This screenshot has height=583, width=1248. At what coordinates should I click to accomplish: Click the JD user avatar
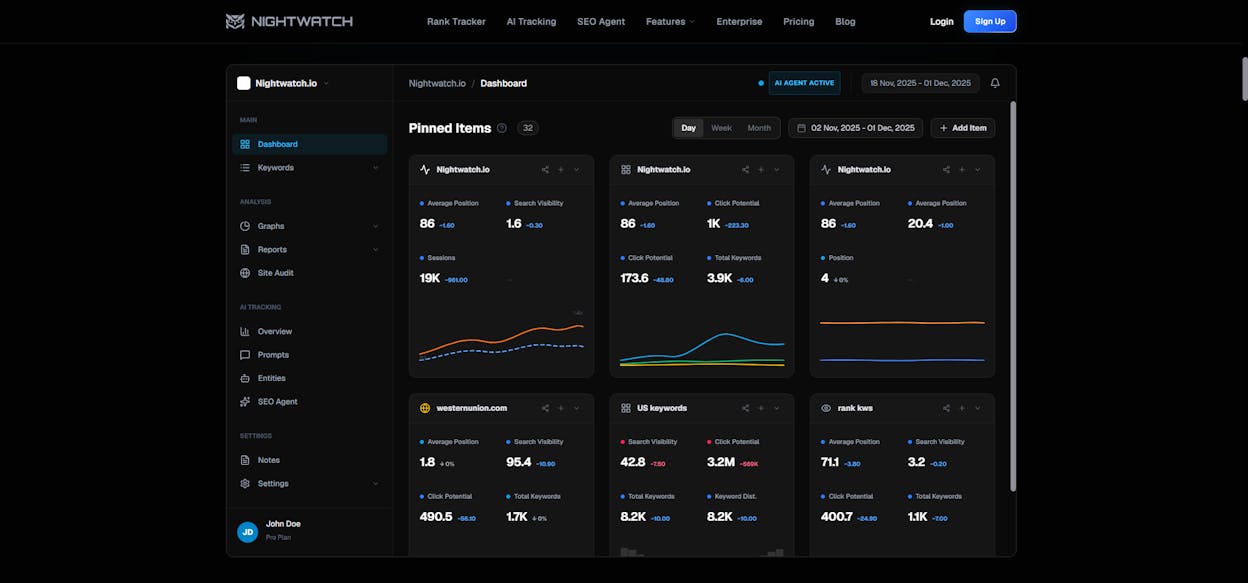pyautogui.click(x=247, y=532)
